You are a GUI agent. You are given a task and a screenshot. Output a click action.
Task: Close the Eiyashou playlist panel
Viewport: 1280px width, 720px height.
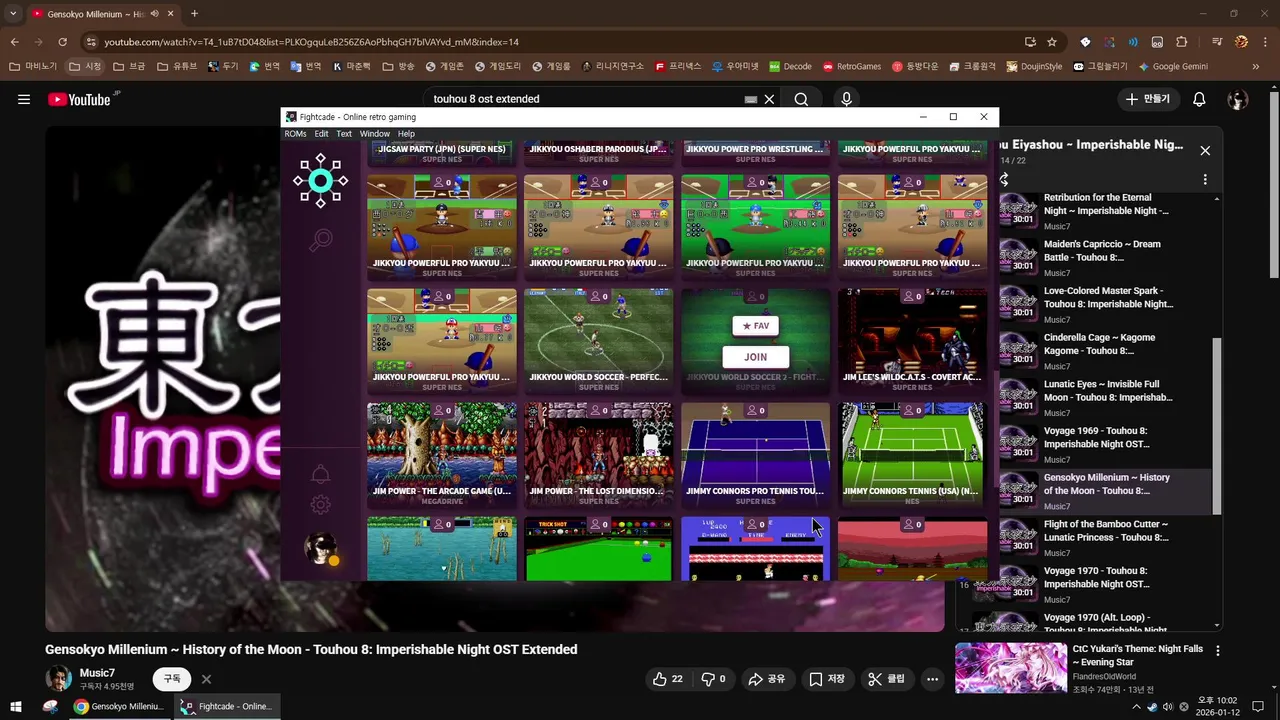[1205, 150]
